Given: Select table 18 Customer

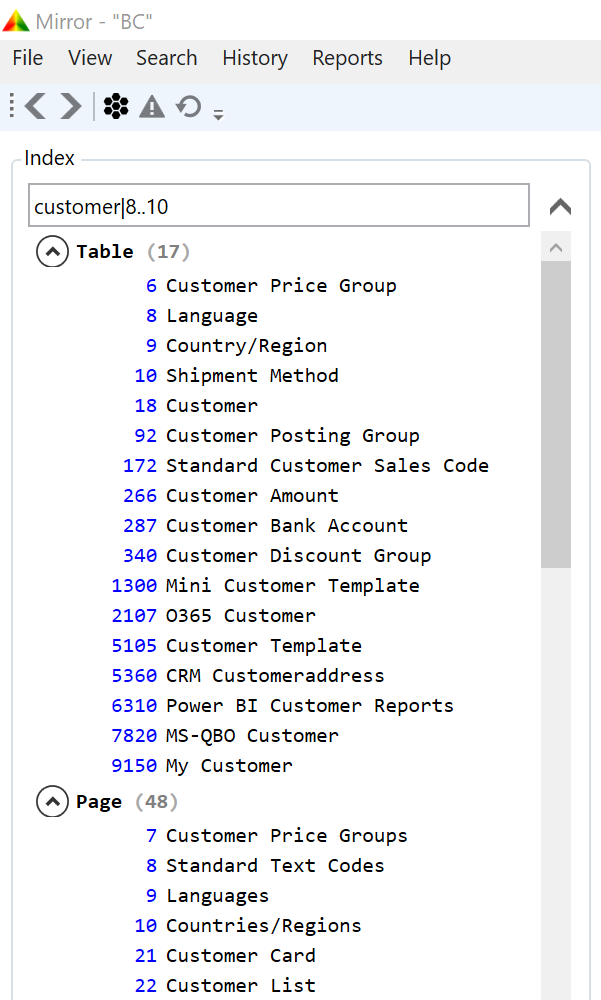Looking at the screenshot, I should 196,406.
